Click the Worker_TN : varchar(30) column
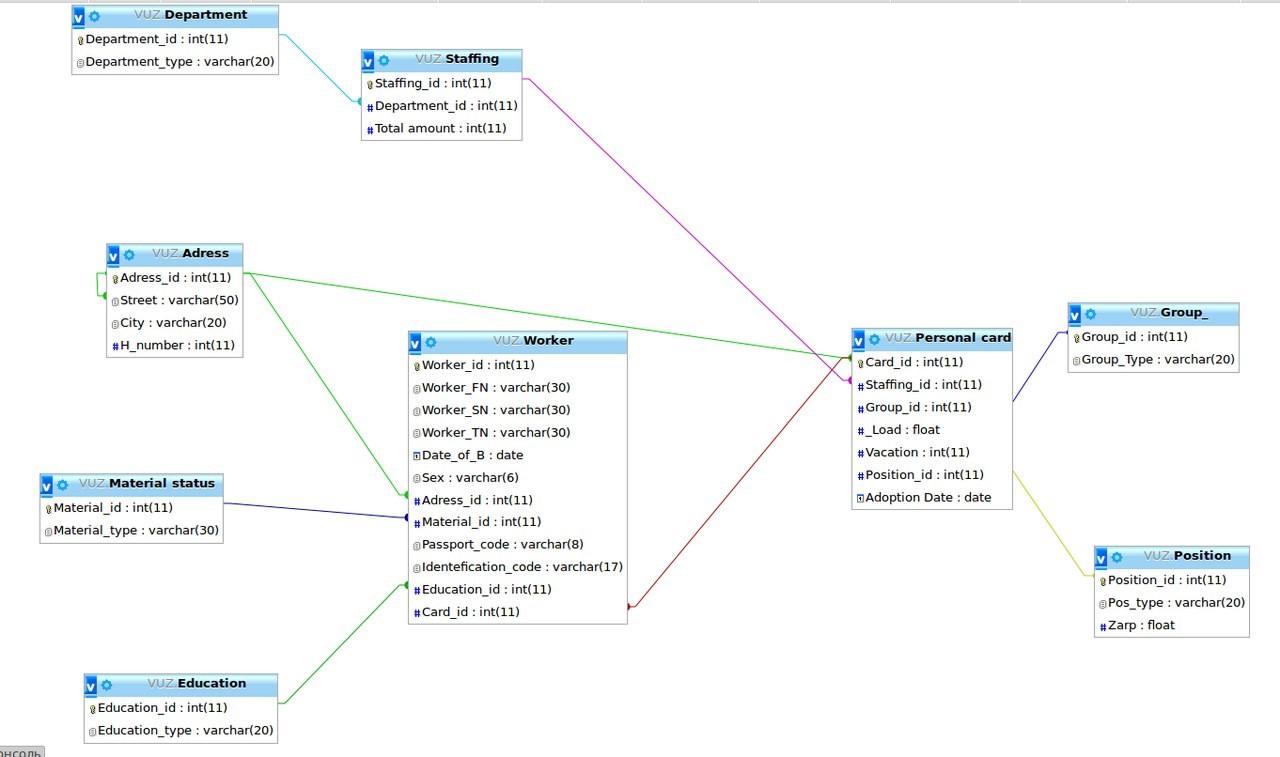Image resolution: width=1280 pixels, height=757 pixels. [518, 433]
